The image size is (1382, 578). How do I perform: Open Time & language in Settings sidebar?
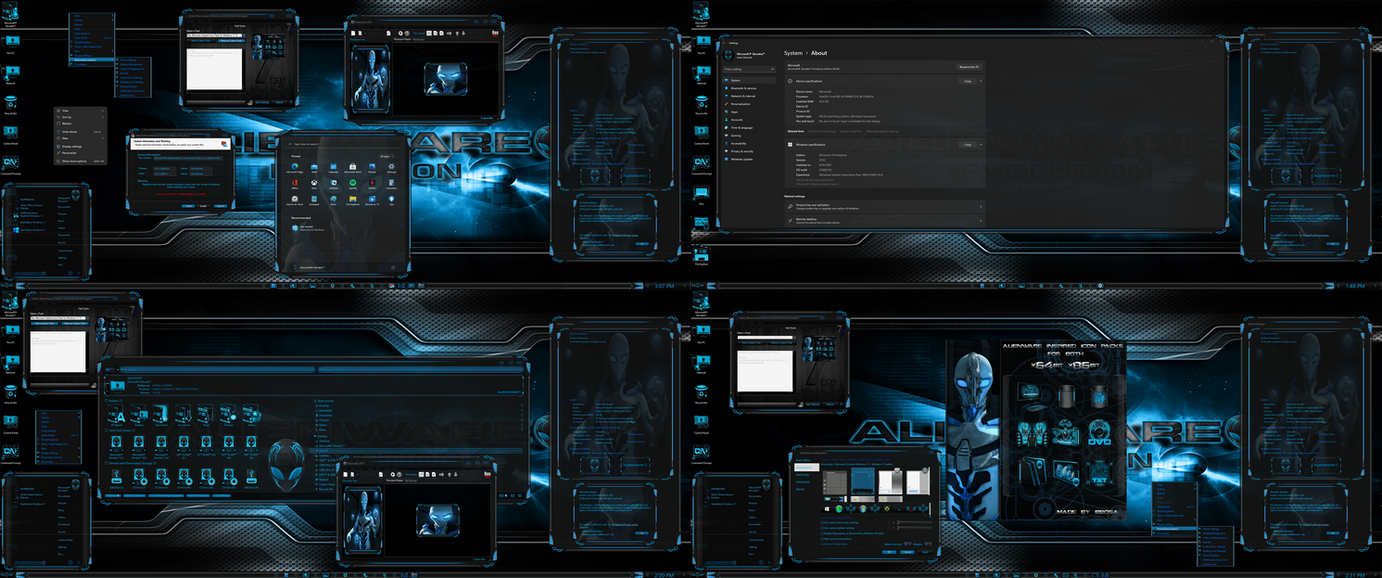click(x=748, y=128)
